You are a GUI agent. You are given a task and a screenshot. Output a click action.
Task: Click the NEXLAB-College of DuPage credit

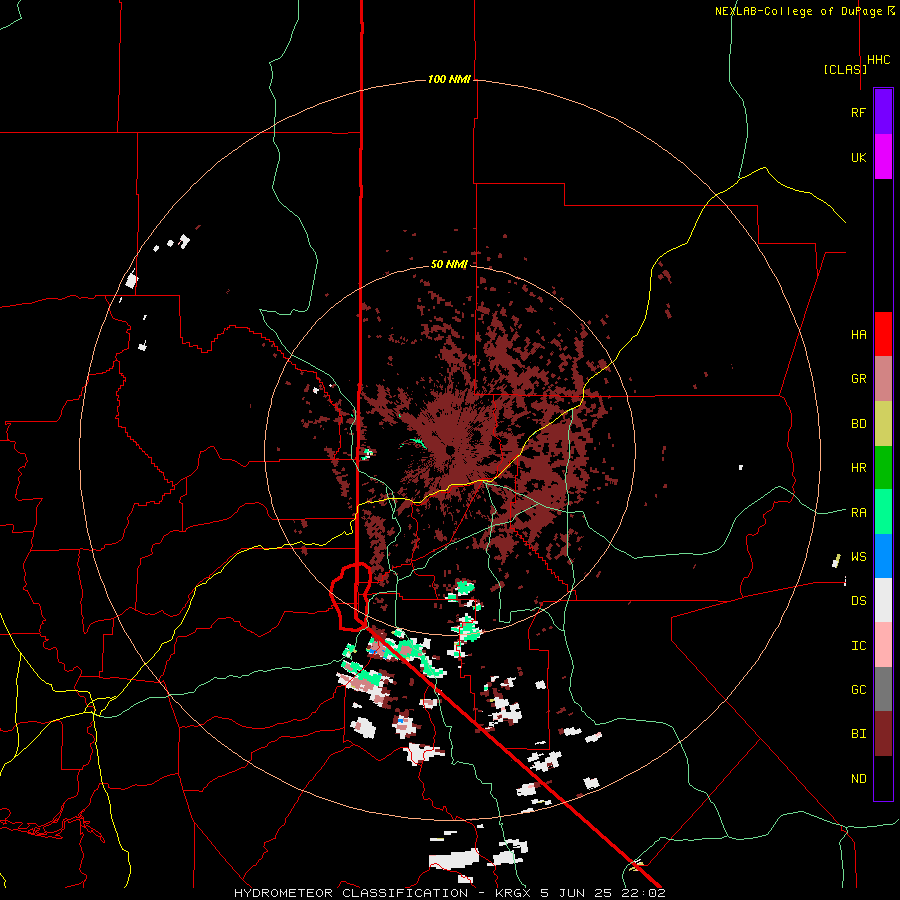[x=804, y=11]
